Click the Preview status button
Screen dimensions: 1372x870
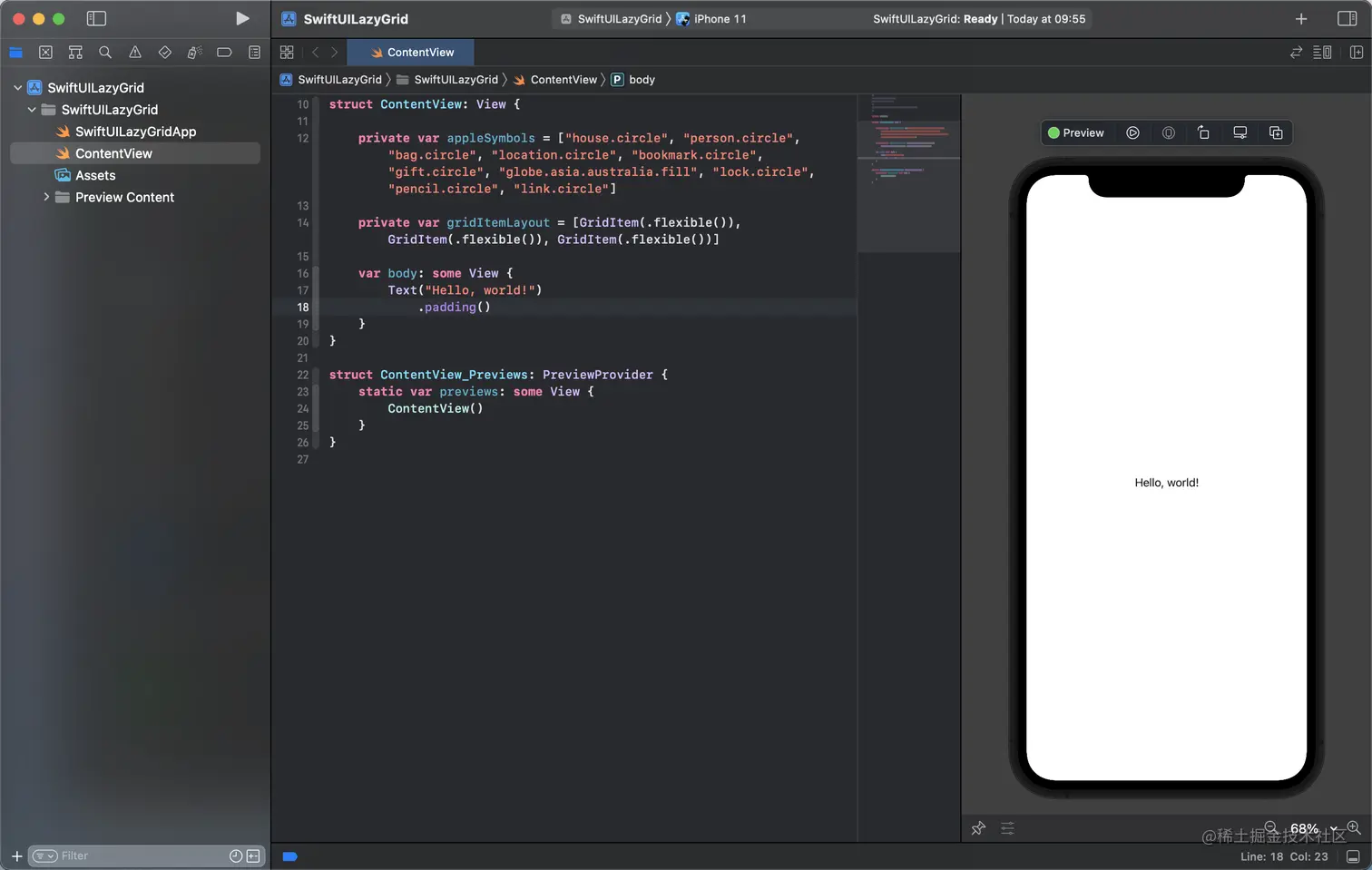point(1076,132)
